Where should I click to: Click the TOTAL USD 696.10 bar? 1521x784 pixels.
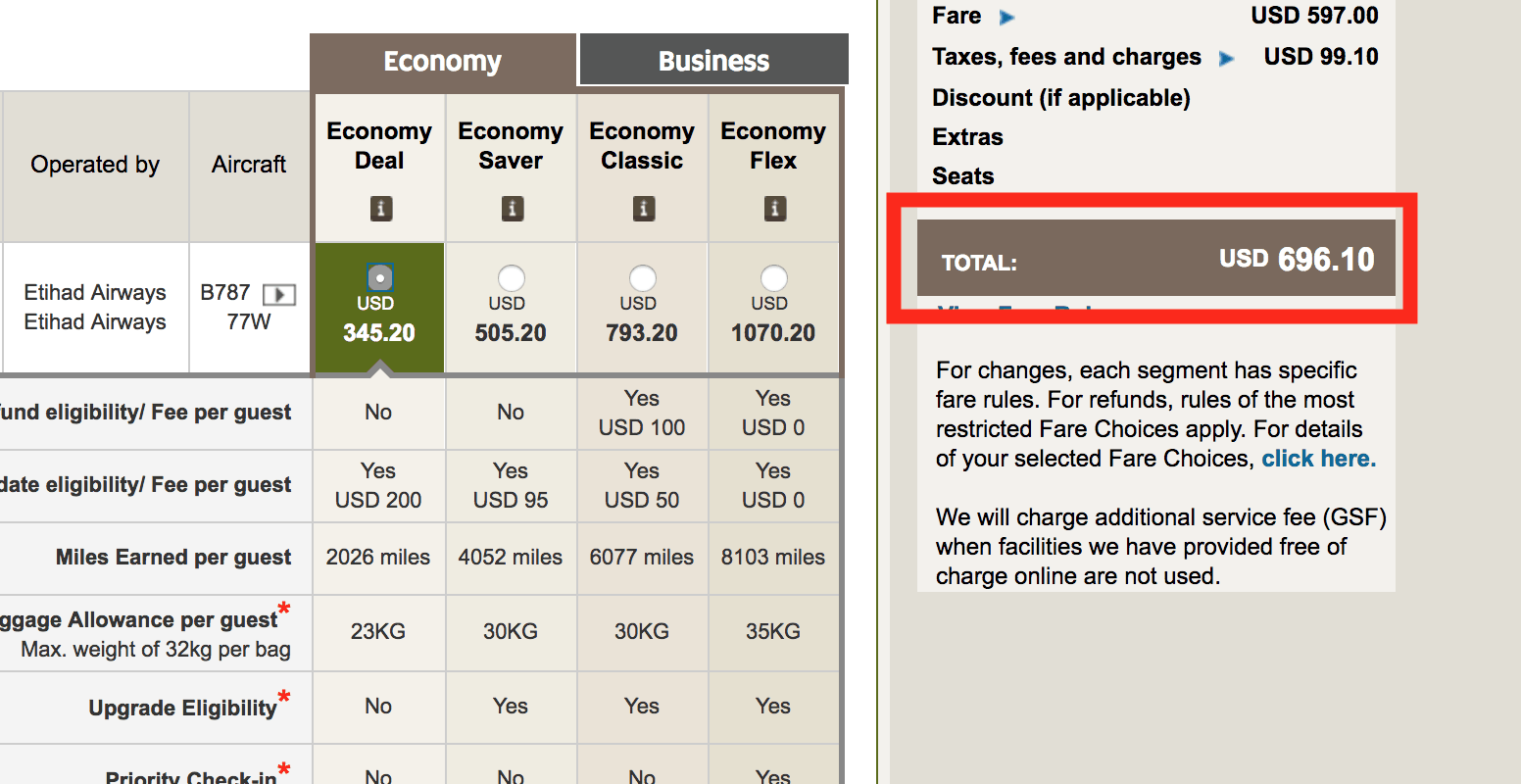(1155, 260)
